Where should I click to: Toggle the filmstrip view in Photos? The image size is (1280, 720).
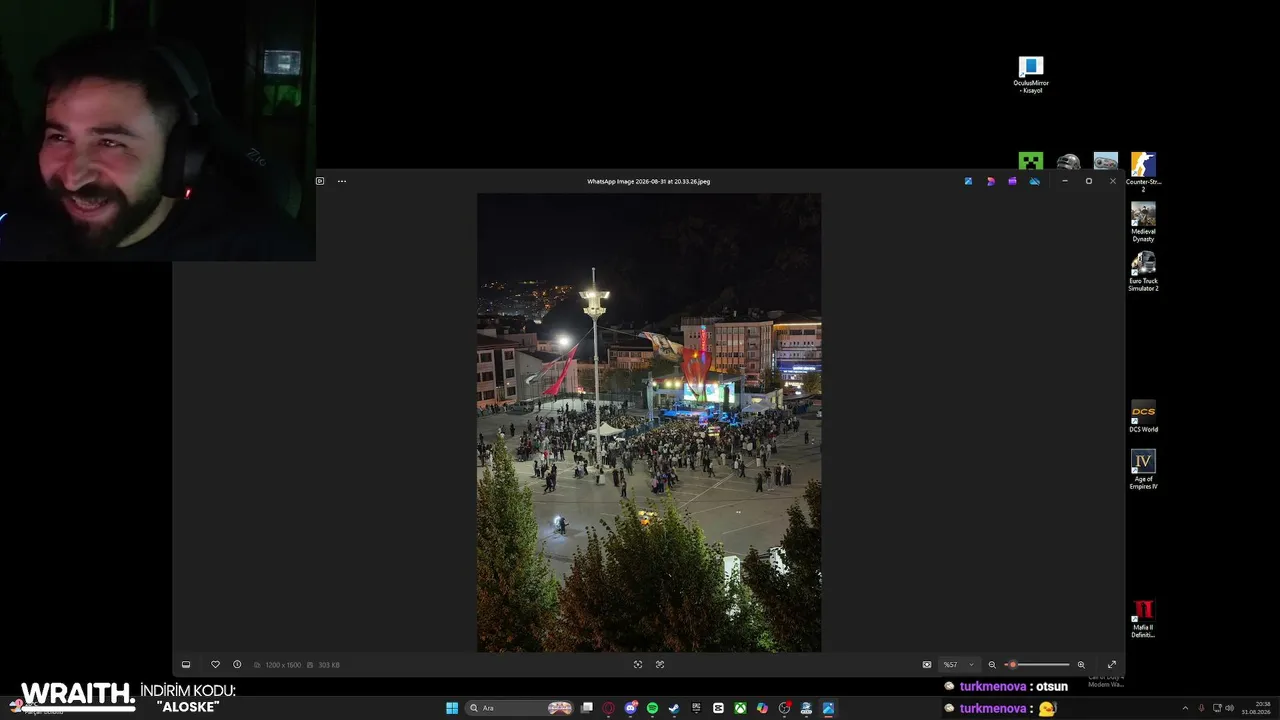186,665
